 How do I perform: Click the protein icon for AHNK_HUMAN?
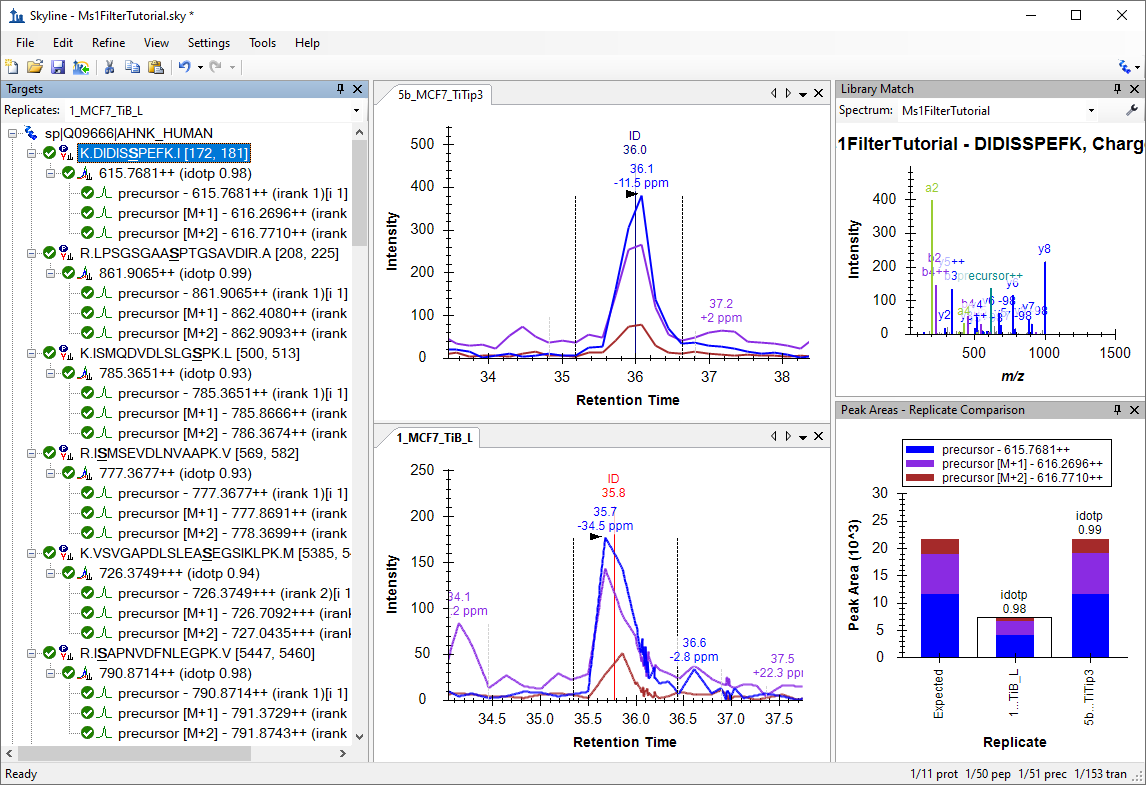coord(31,133)
